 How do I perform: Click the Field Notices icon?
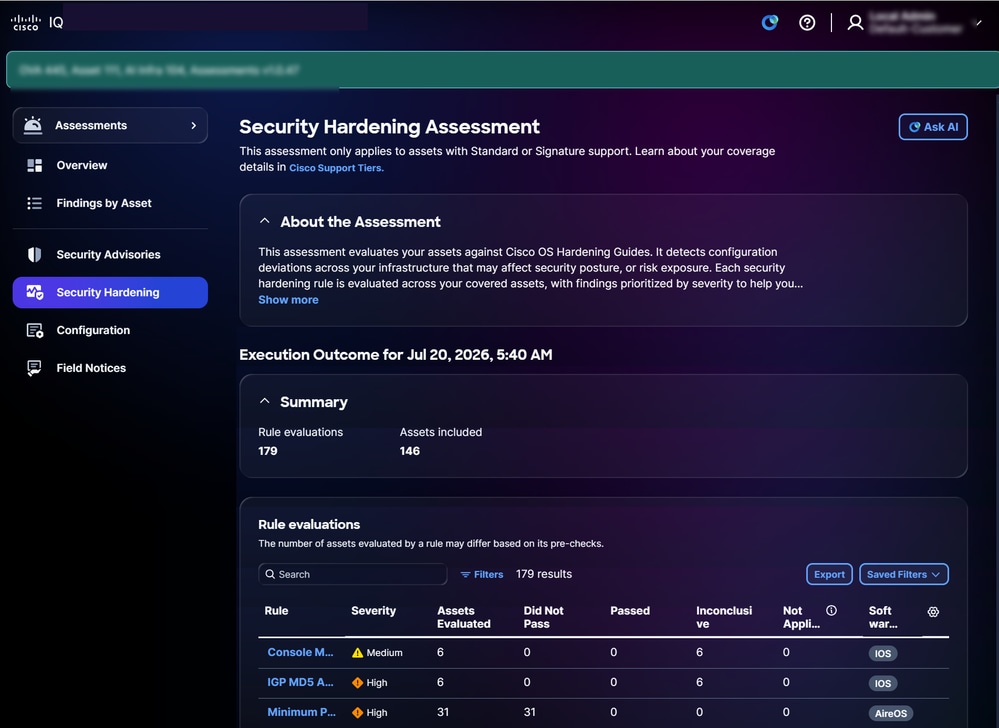point(34,368)
